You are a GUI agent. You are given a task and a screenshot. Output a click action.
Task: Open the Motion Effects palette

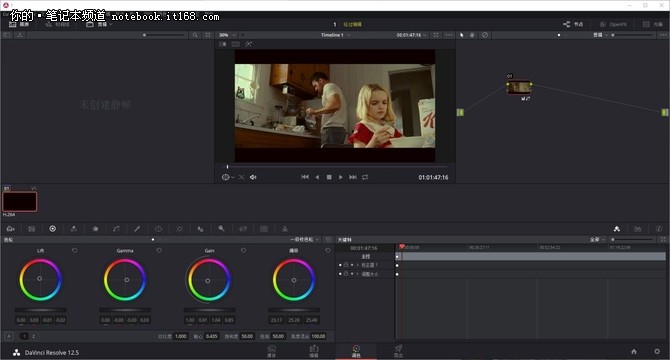click(x=95, y=229)
